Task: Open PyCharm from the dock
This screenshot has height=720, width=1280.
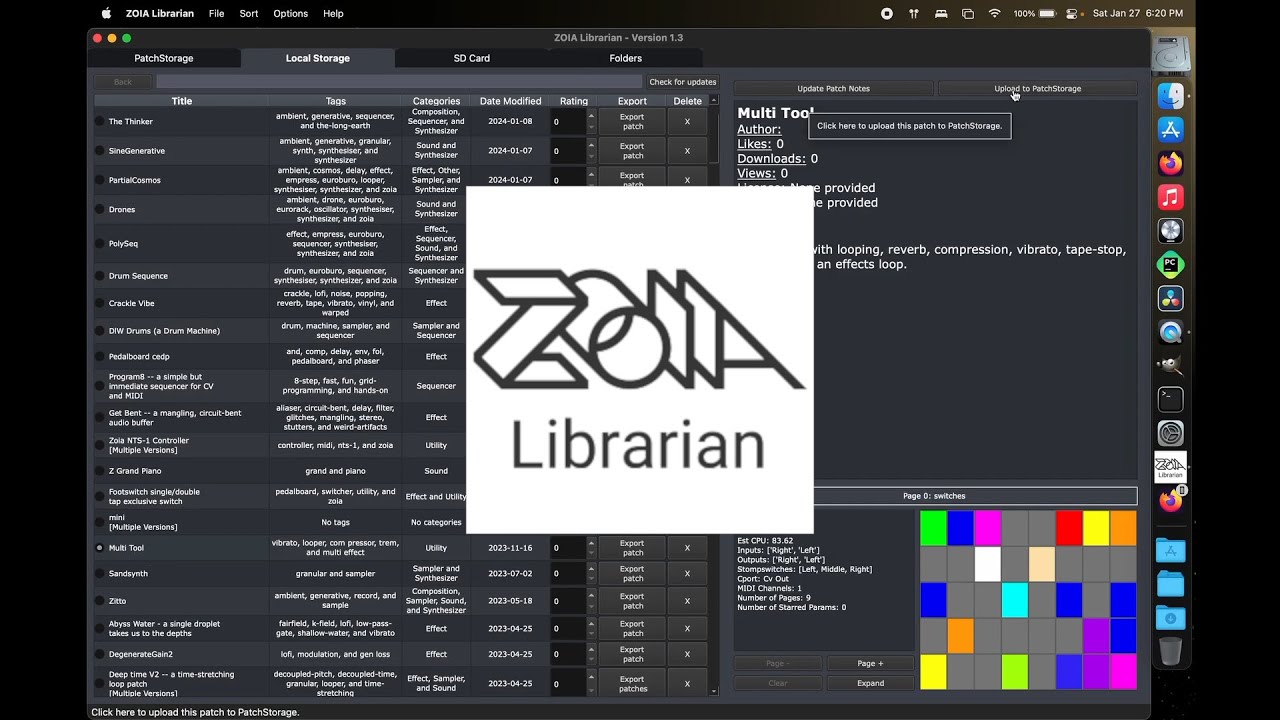Action: click(1170, 265)
